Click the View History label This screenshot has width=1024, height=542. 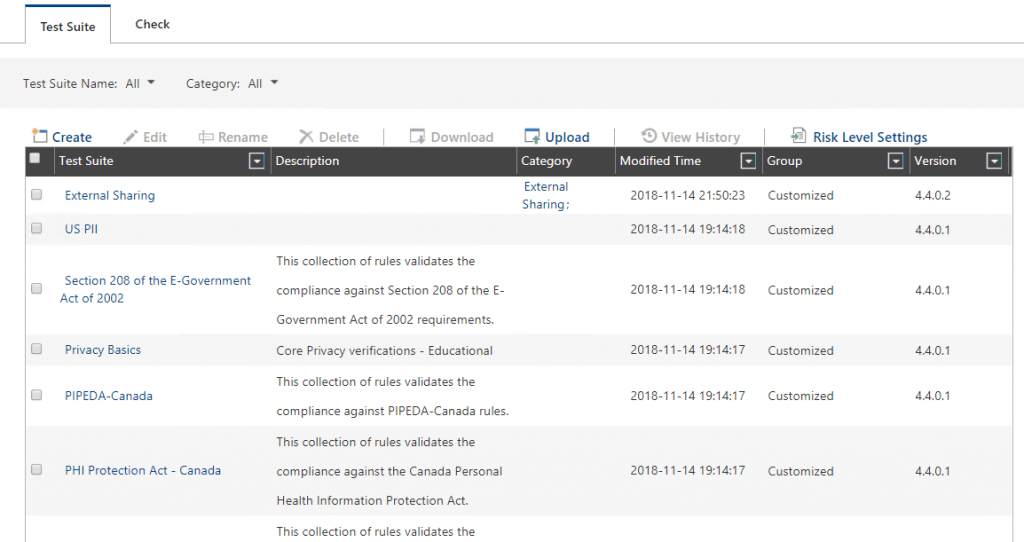click(x=701, y=137)
